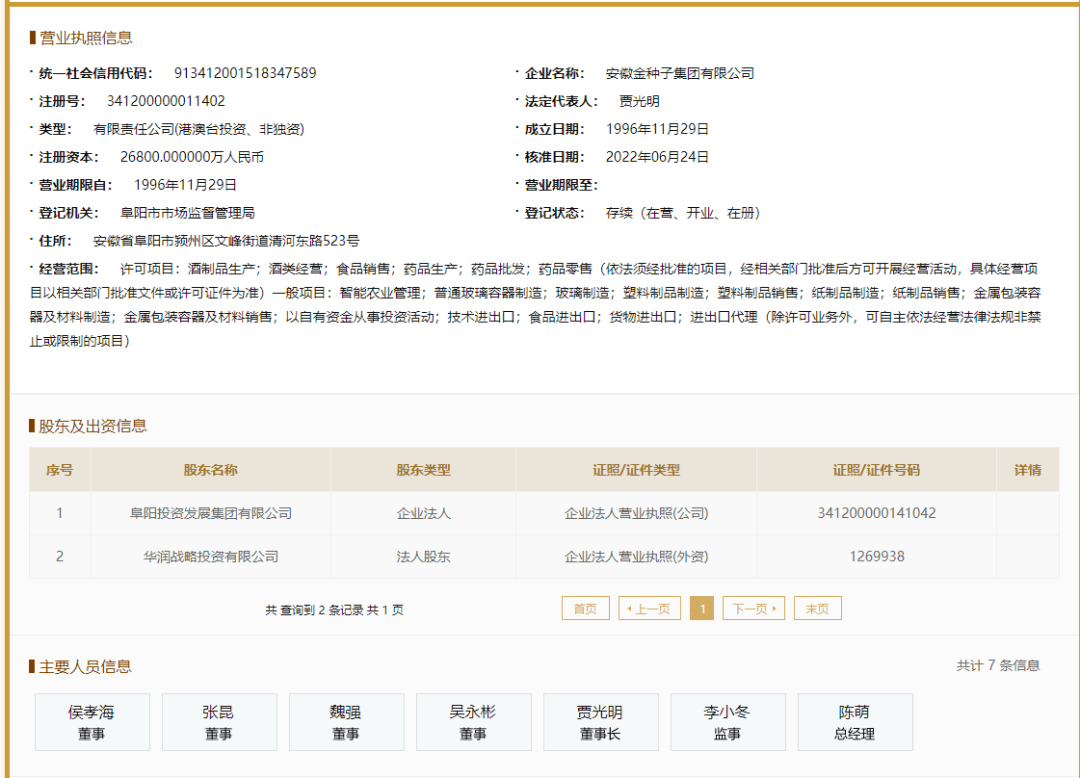Viewport: 1080px width, 778px height.
Task: Open personnel card 张昆 董事
Action: [x=220, y=722]
